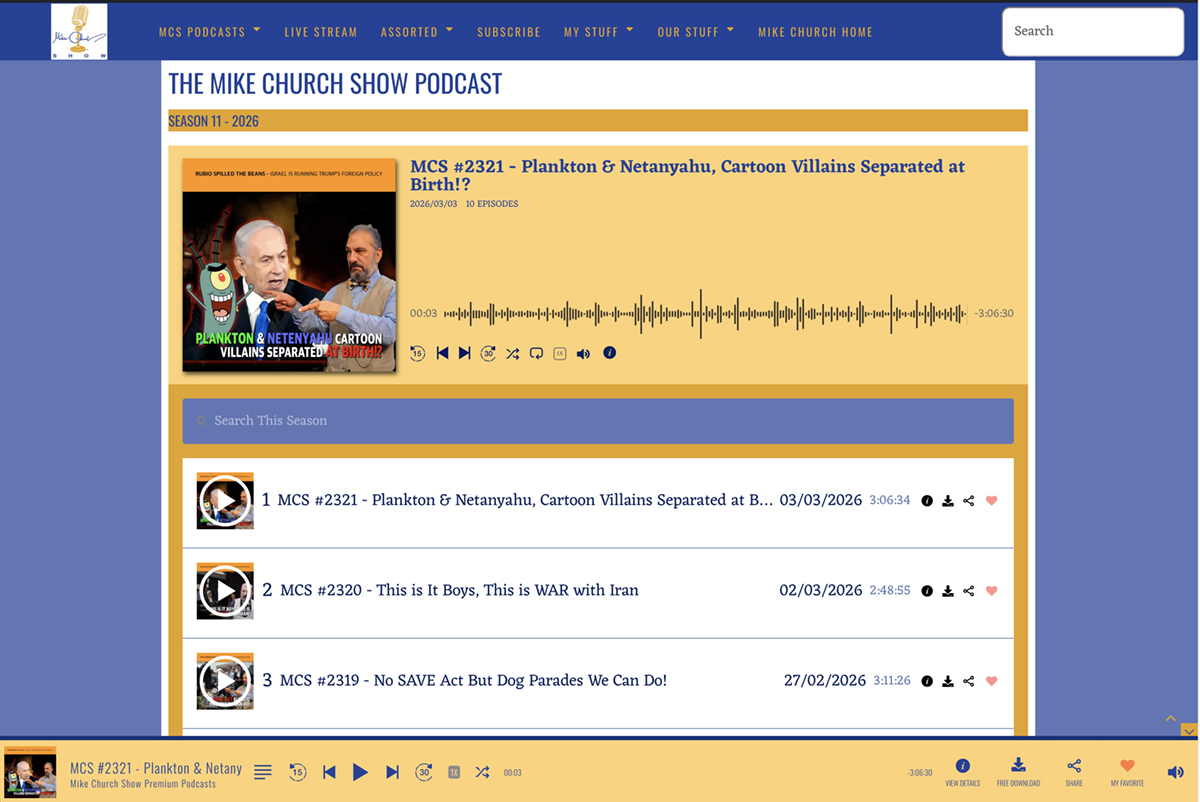
Task: Favorite episode MCS #2321 with the heart
Action: pyautogui.click(x=991, y=500)
